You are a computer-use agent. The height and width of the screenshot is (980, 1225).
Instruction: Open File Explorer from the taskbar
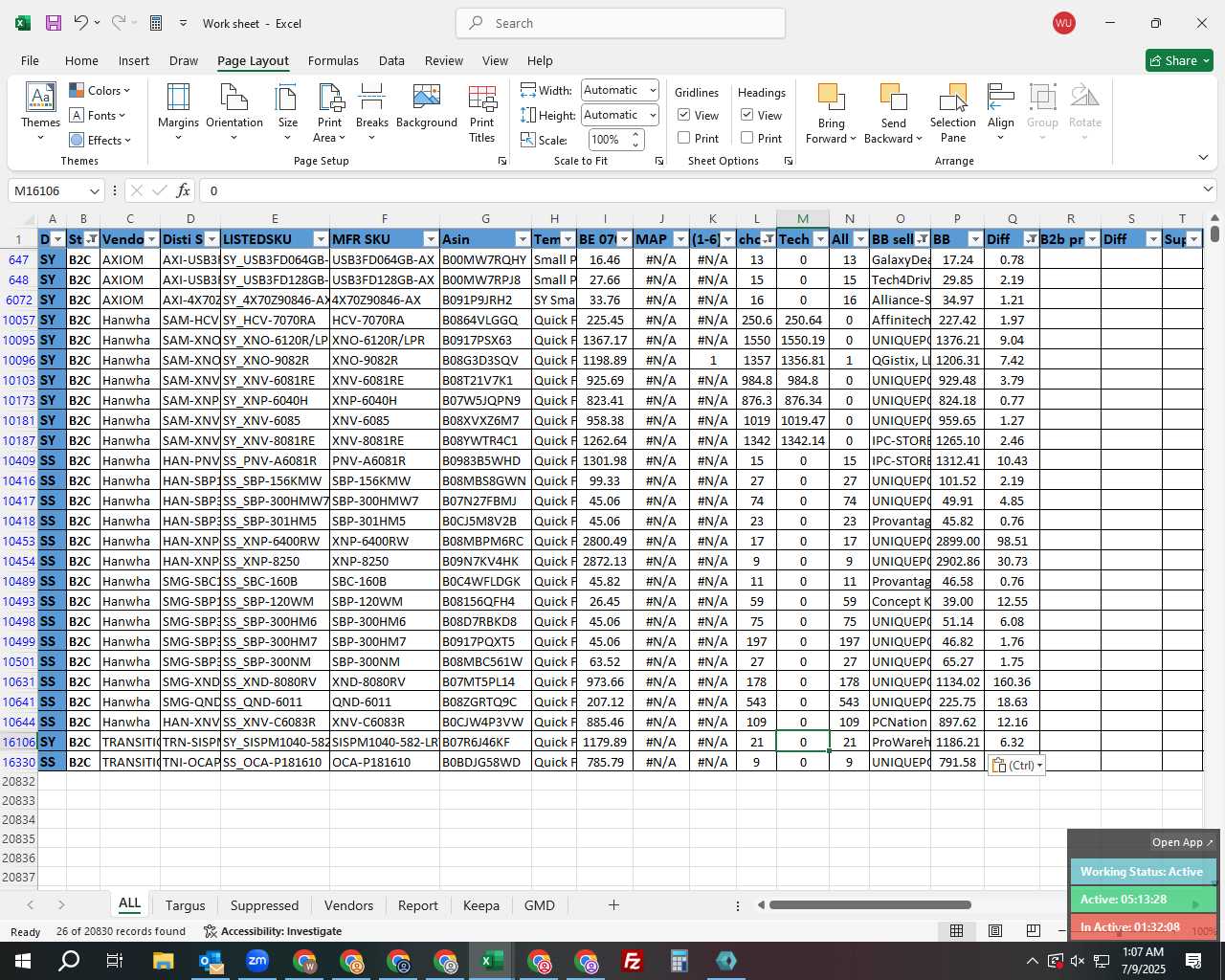coord(163,961)
